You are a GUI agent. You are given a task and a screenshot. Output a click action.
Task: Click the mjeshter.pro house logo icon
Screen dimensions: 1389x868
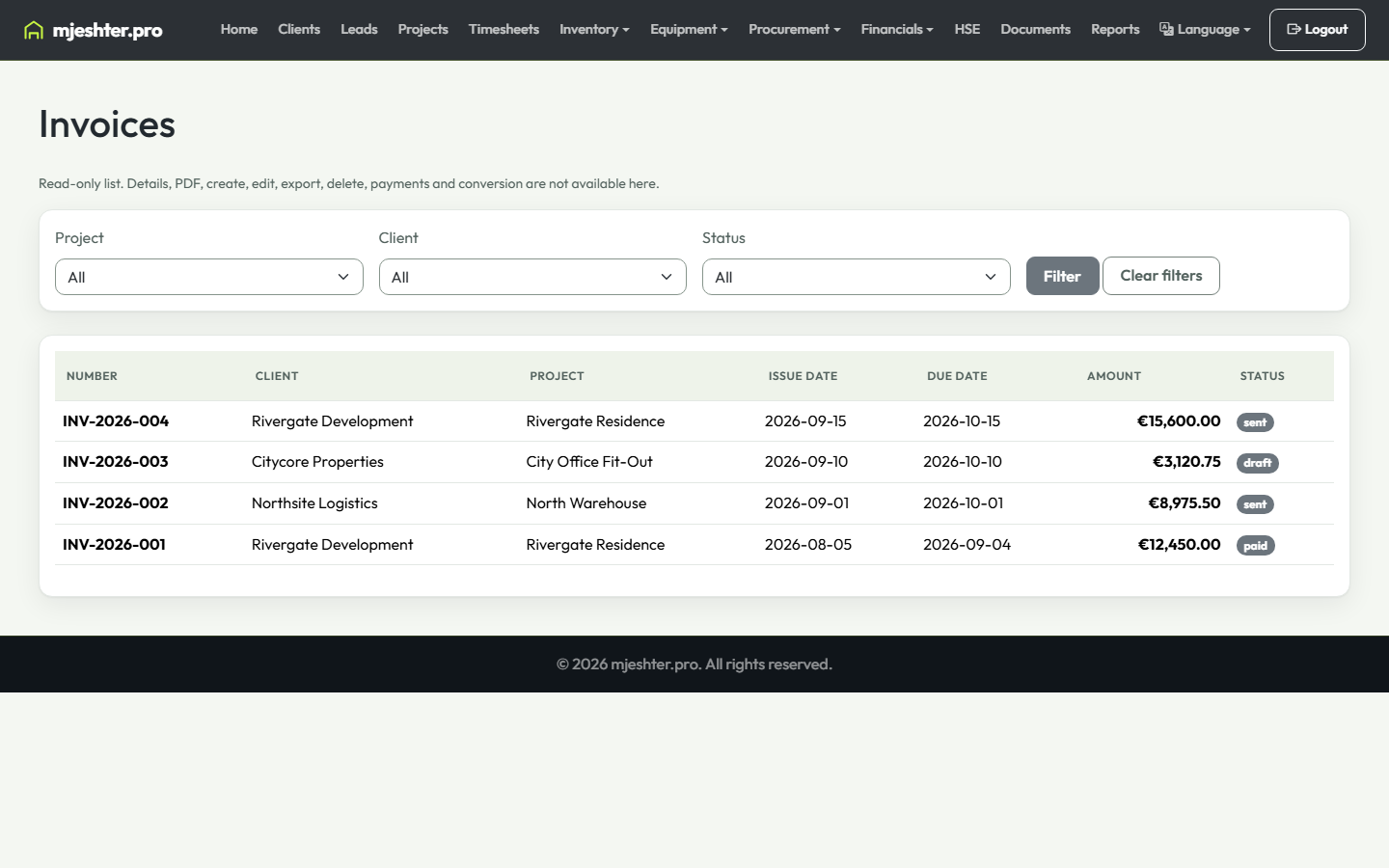pos(34,30)
